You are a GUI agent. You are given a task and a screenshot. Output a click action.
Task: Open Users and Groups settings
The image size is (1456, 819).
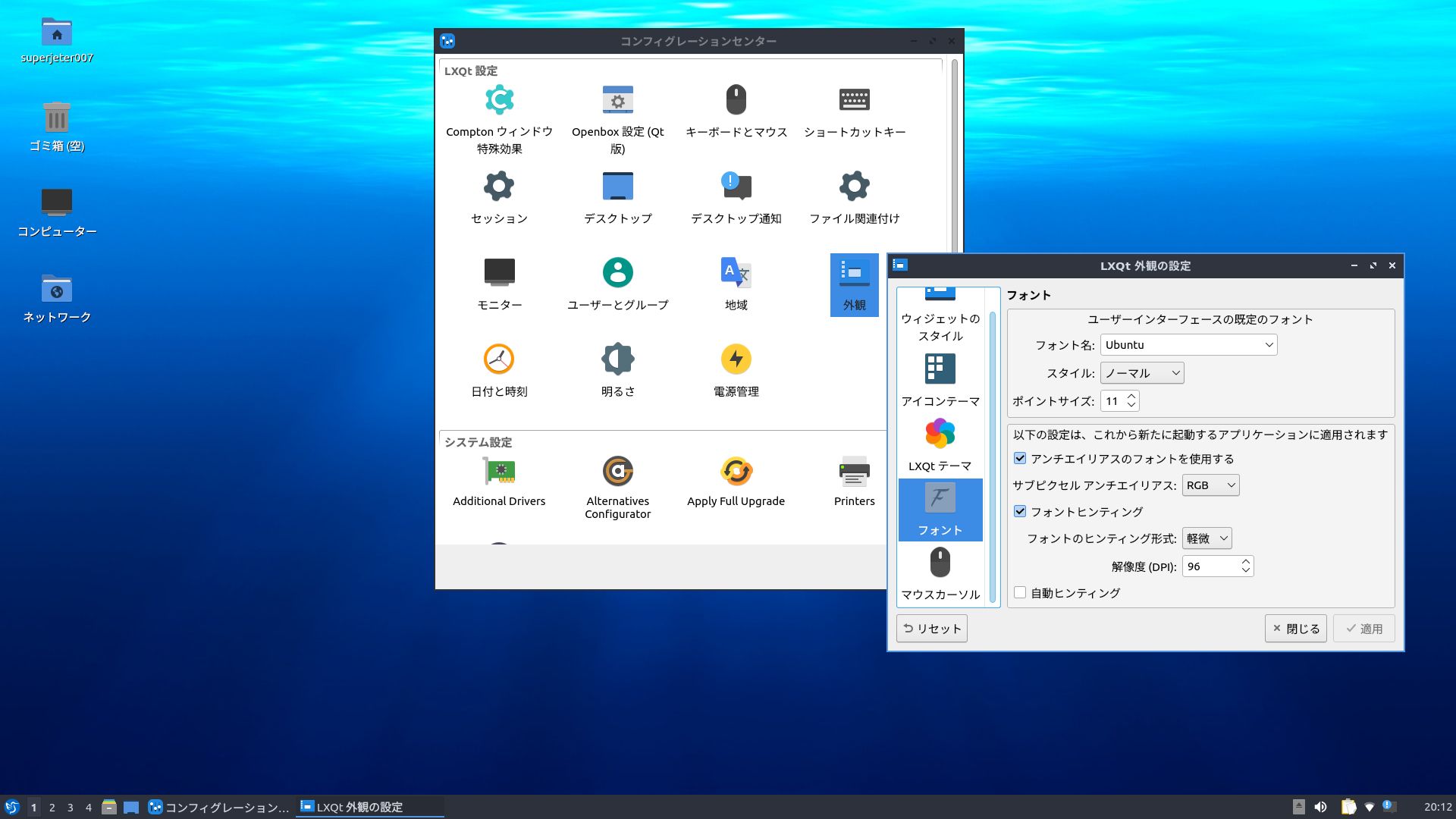(617, 274)
